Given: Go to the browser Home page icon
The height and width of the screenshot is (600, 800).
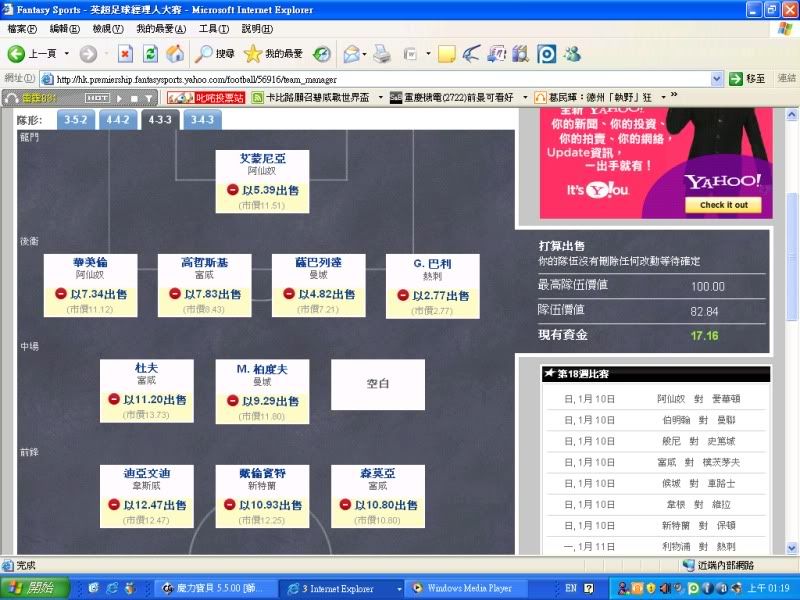Looking at the screenshot, I should (175, 54).
